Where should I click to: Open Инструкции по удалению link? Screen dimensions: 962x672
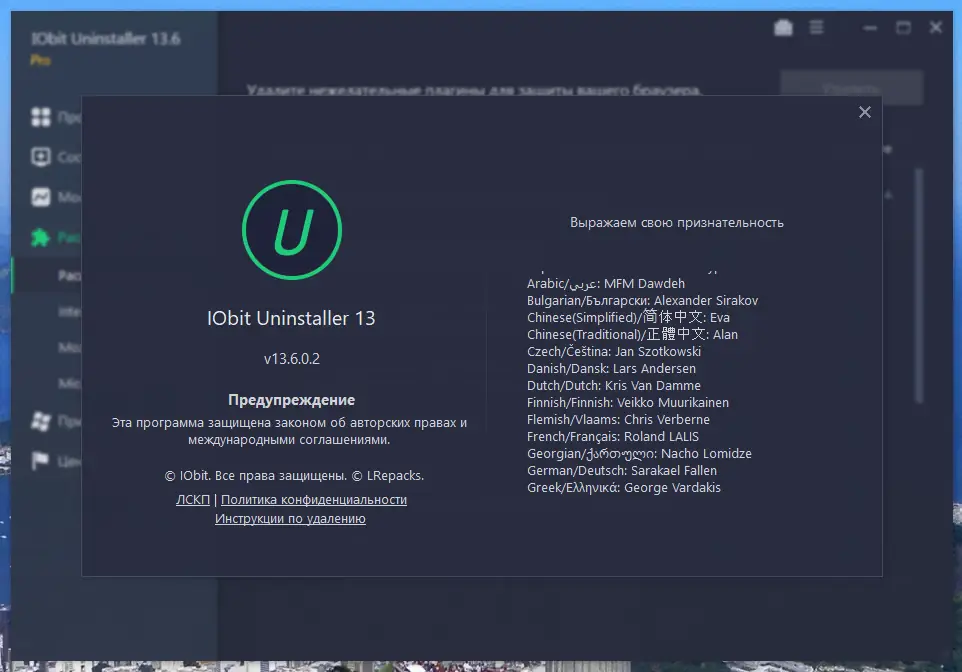[x=290, y=519]
